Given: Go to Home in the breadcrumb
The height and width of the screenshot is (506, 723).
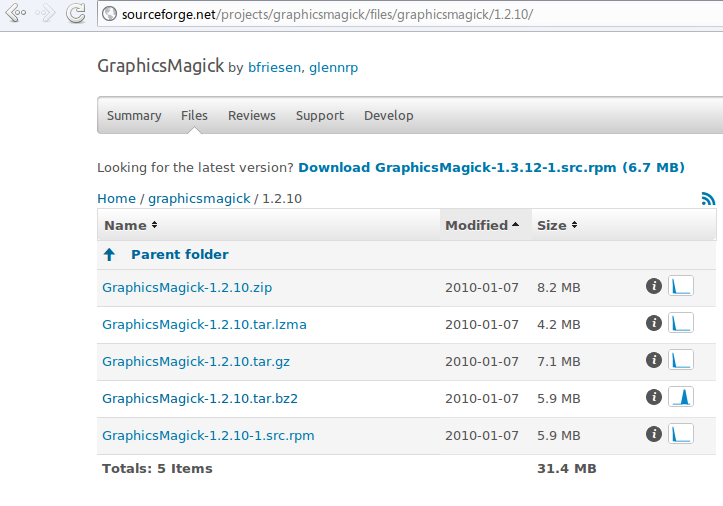Looking at the screenshot, I should click(x=117, y=198).
